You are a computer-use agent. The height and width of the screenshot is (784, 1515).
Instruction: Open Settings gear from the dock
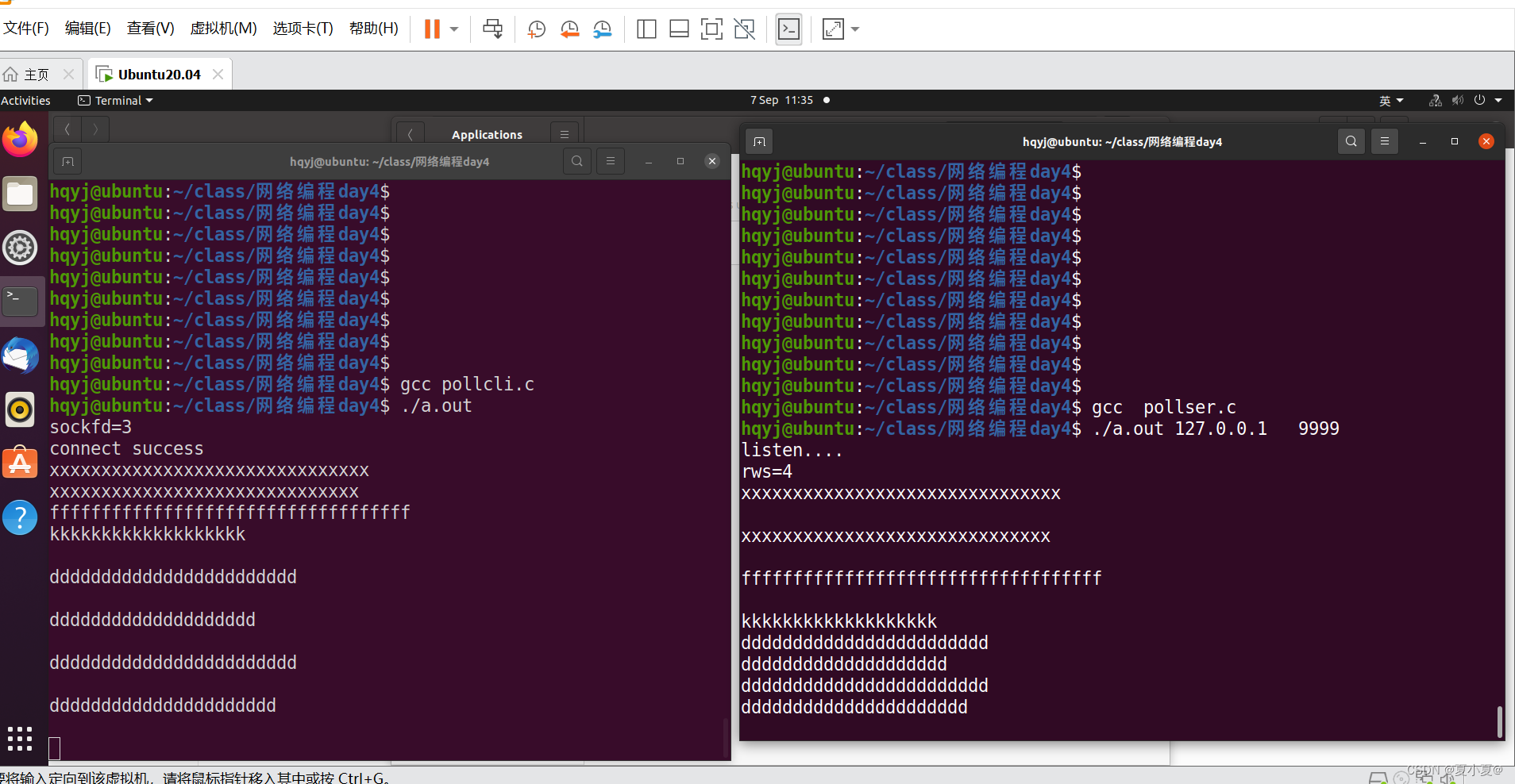pyautogui.click(x=21, y=248)
